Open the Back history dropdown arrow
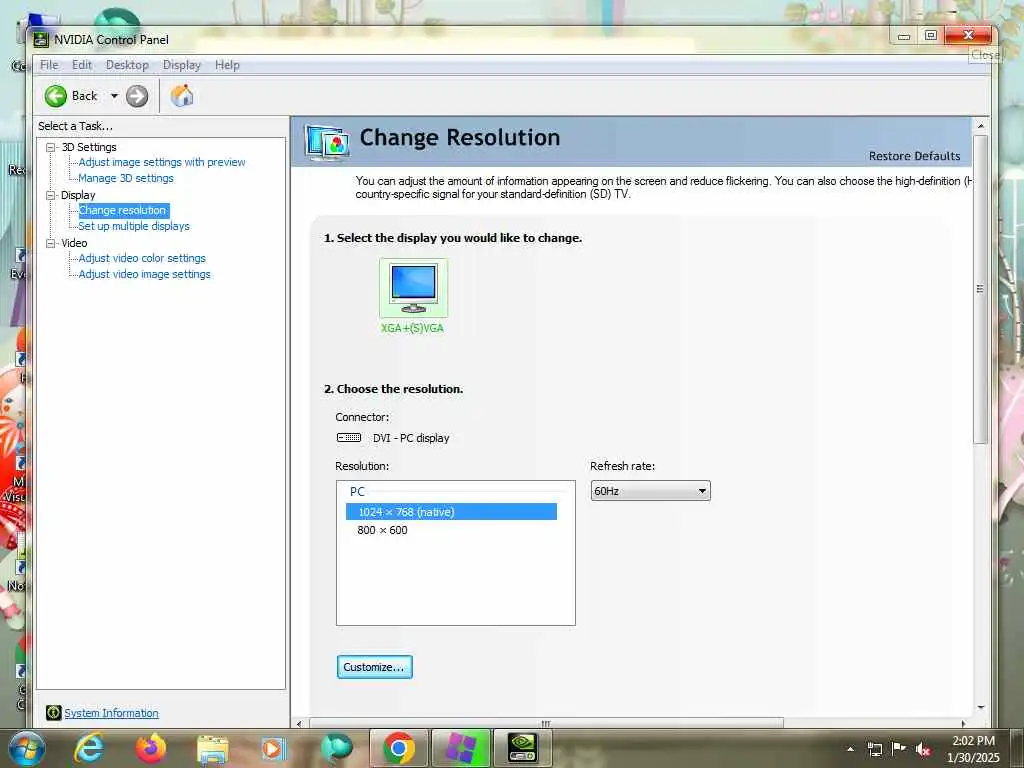The height and width of the screenshot is (768, 1024). click(x=114, y=96)
